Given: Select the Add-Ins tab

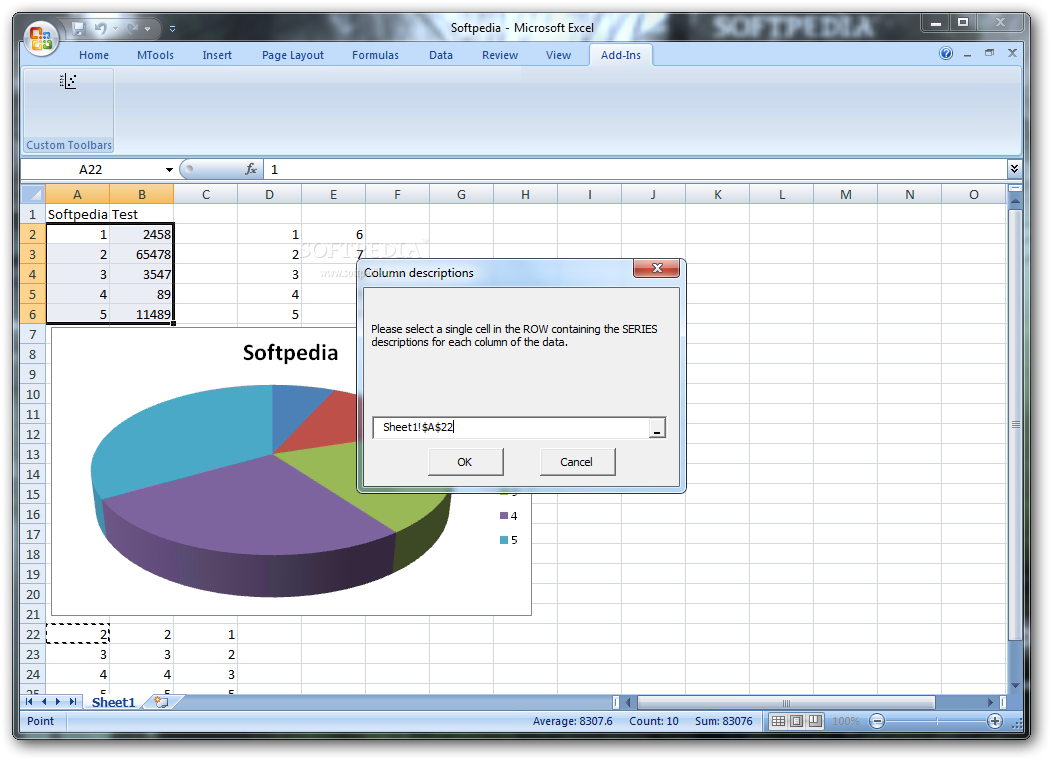Looking at the screenshot, I should point(621,55).
